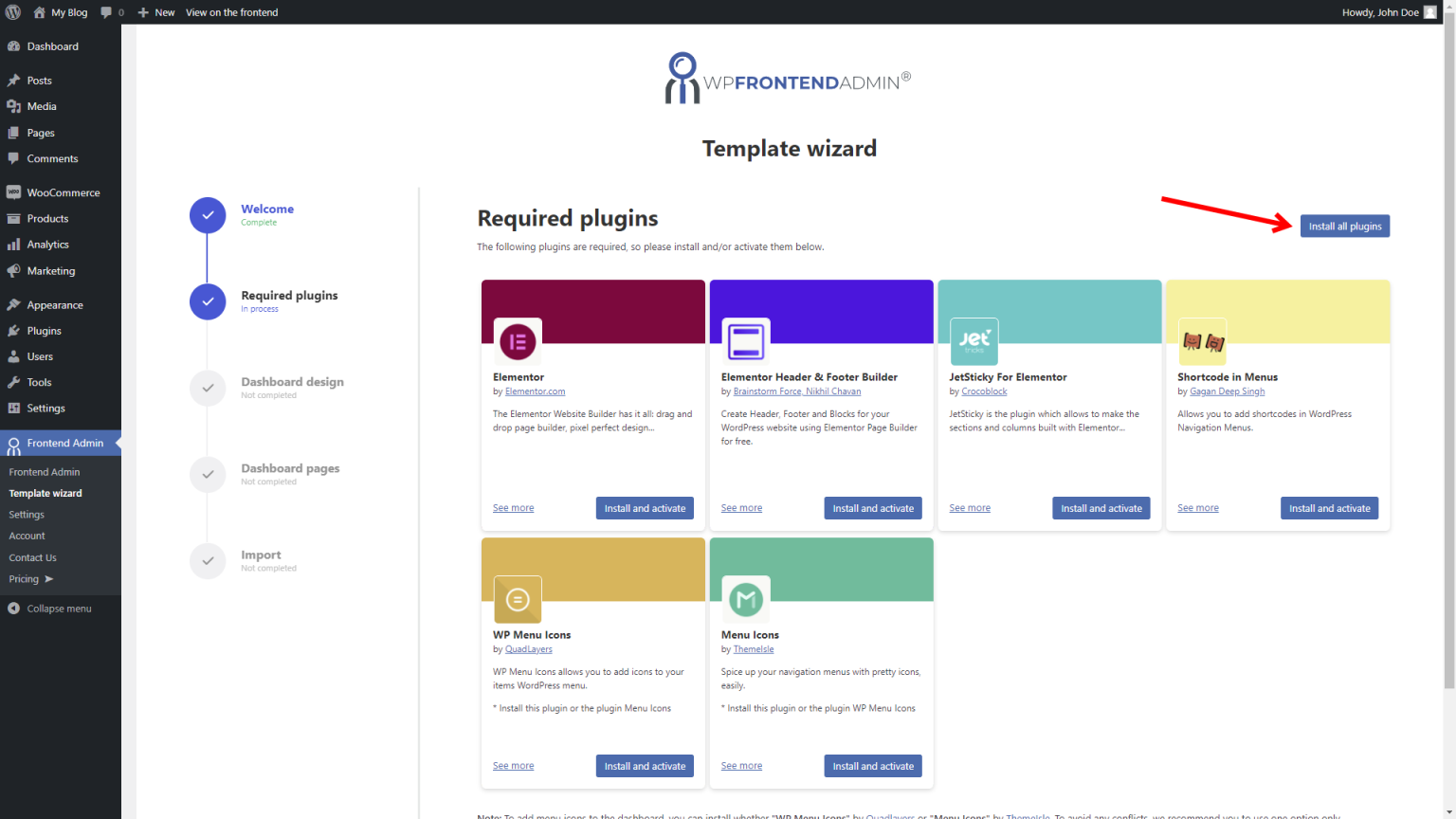Select the Required plugins step circle
Viewport: 1456px width, 819px height.
pos(208,301)
